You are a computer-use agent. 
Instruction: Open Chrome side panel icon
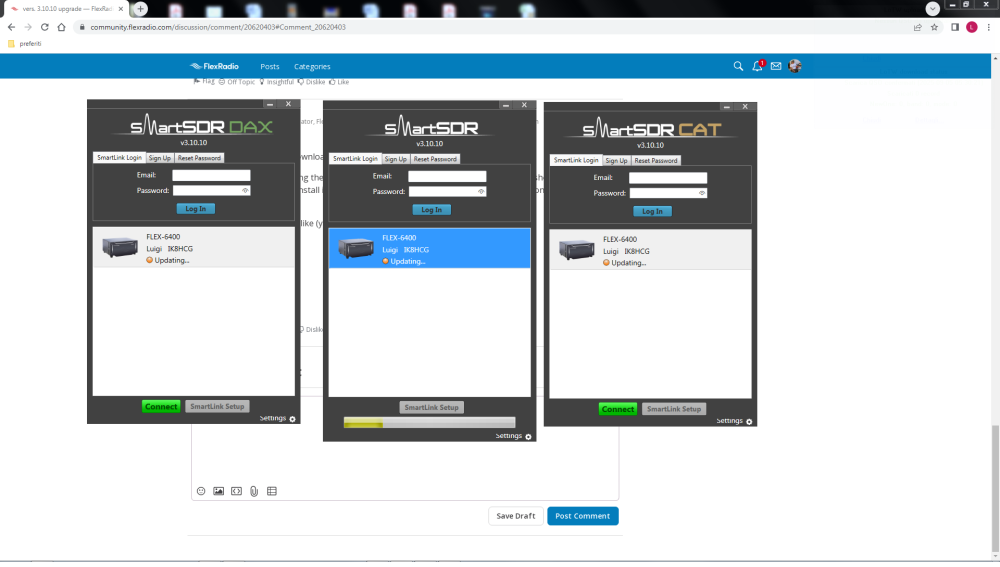coord(955,27)
